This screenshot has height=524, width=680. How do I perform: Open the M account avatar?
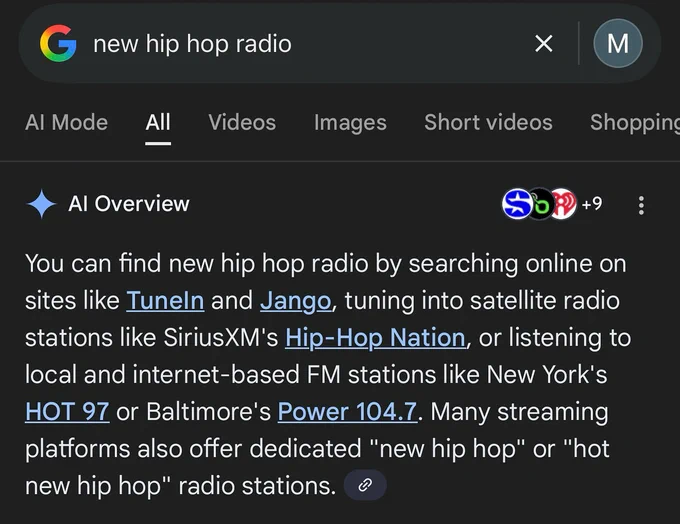618,43
